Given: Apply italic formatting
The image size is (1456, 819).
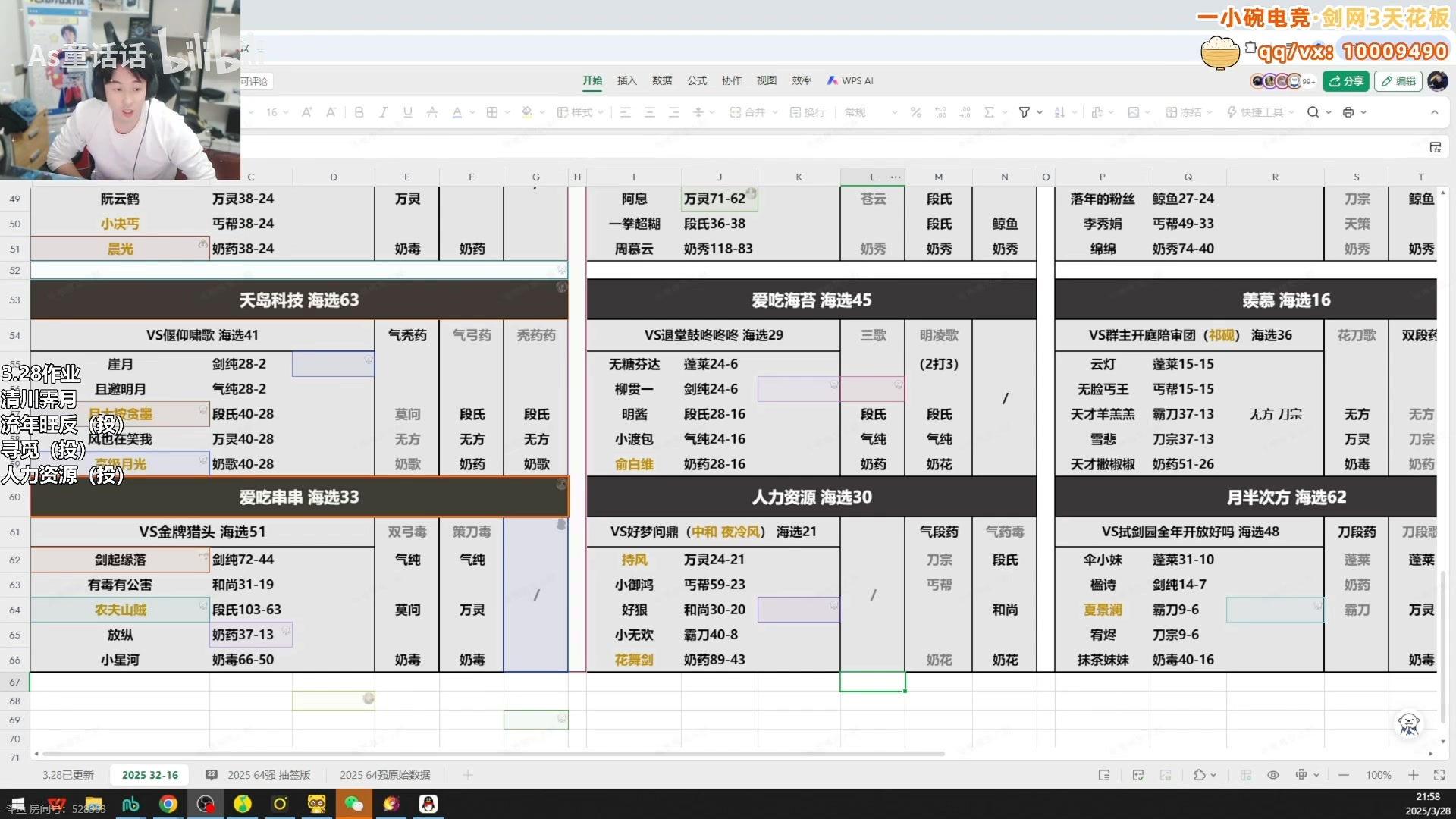Looking at the screenshot, I should pos(384,112).
